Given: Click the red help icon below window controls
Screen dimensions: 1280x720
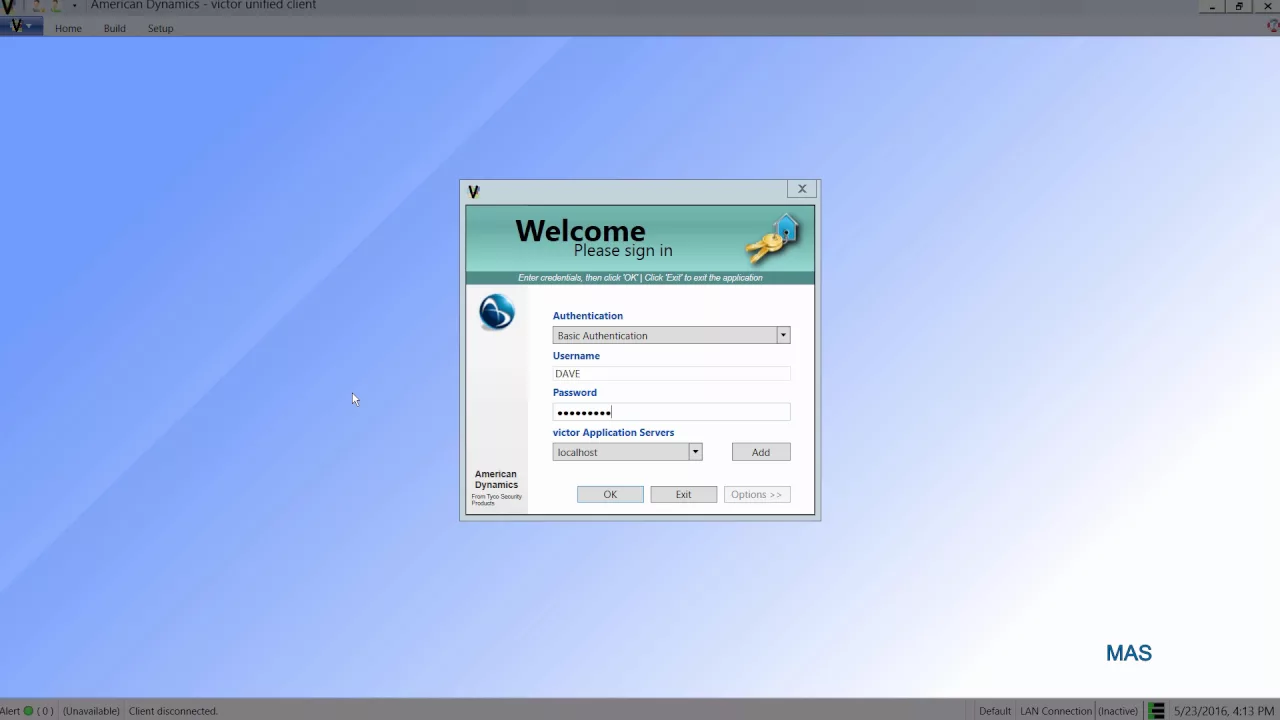Looking at the screenshot, I should [x=1273, y=27].
